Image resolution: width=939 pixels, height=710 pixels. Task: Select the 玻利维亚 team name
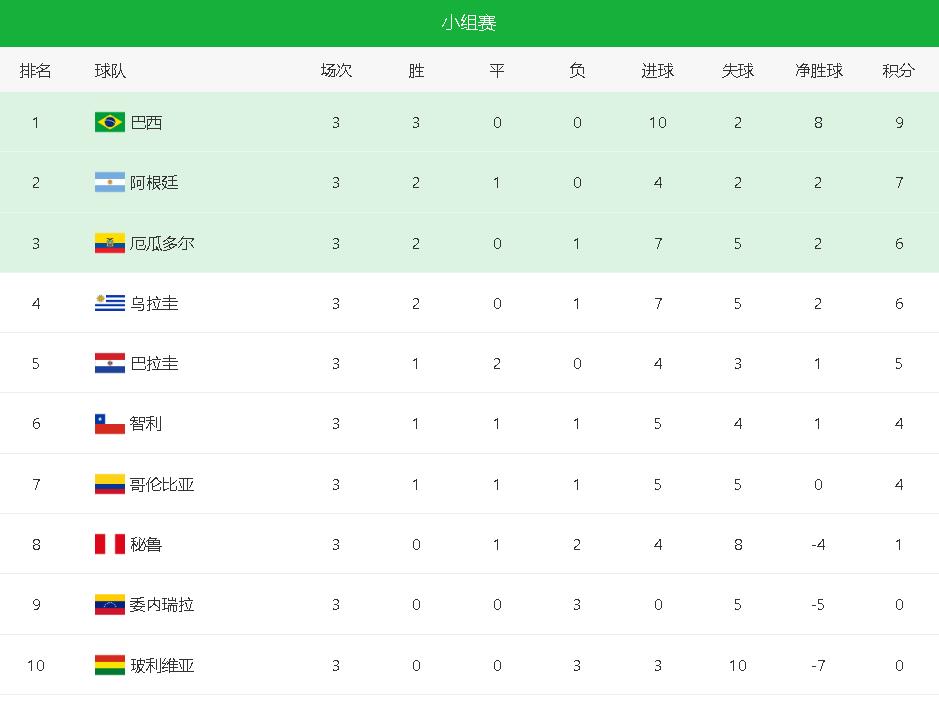(x=162, y=665)
